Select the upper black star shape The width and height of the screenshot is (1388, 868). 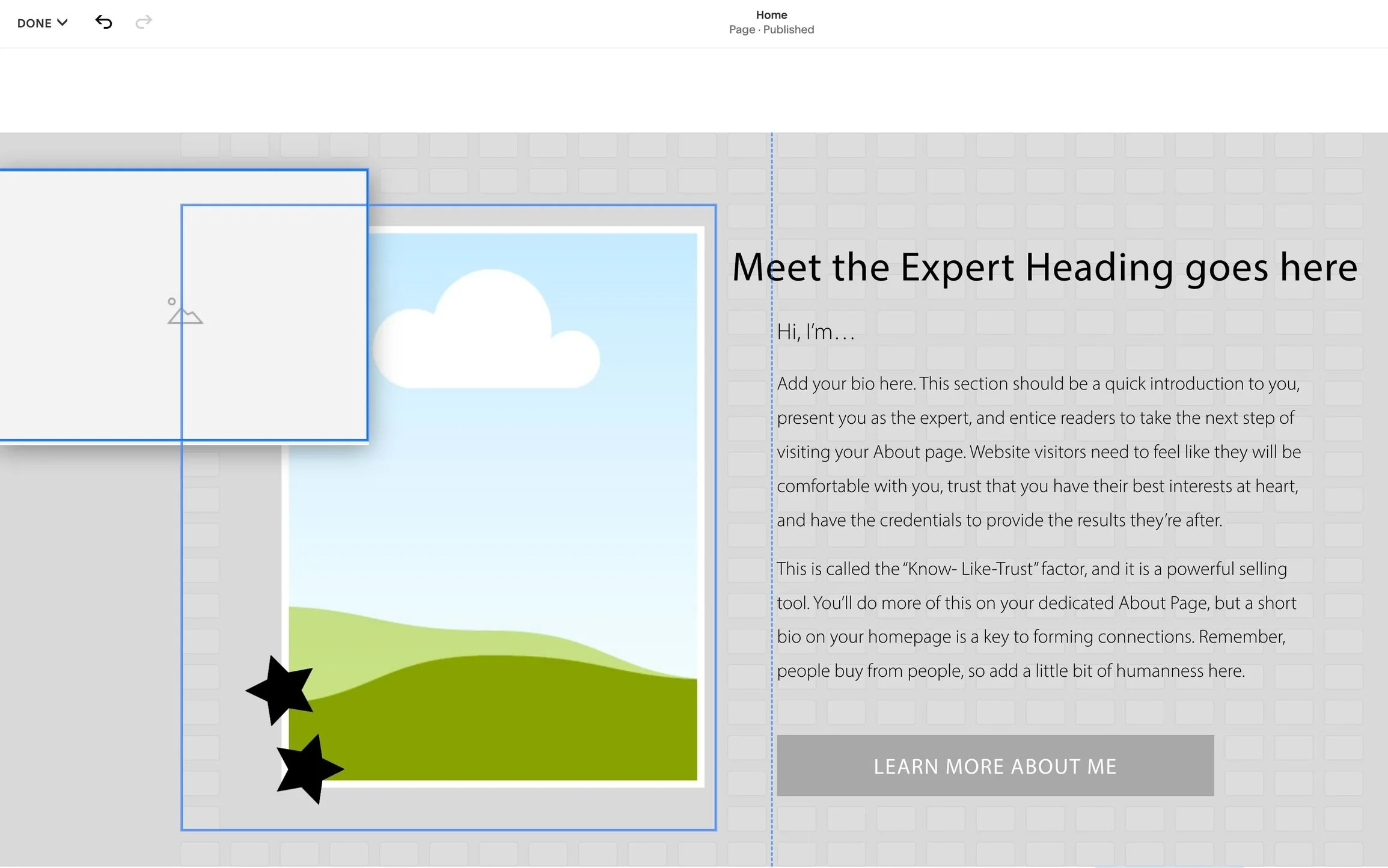[281, 690]
